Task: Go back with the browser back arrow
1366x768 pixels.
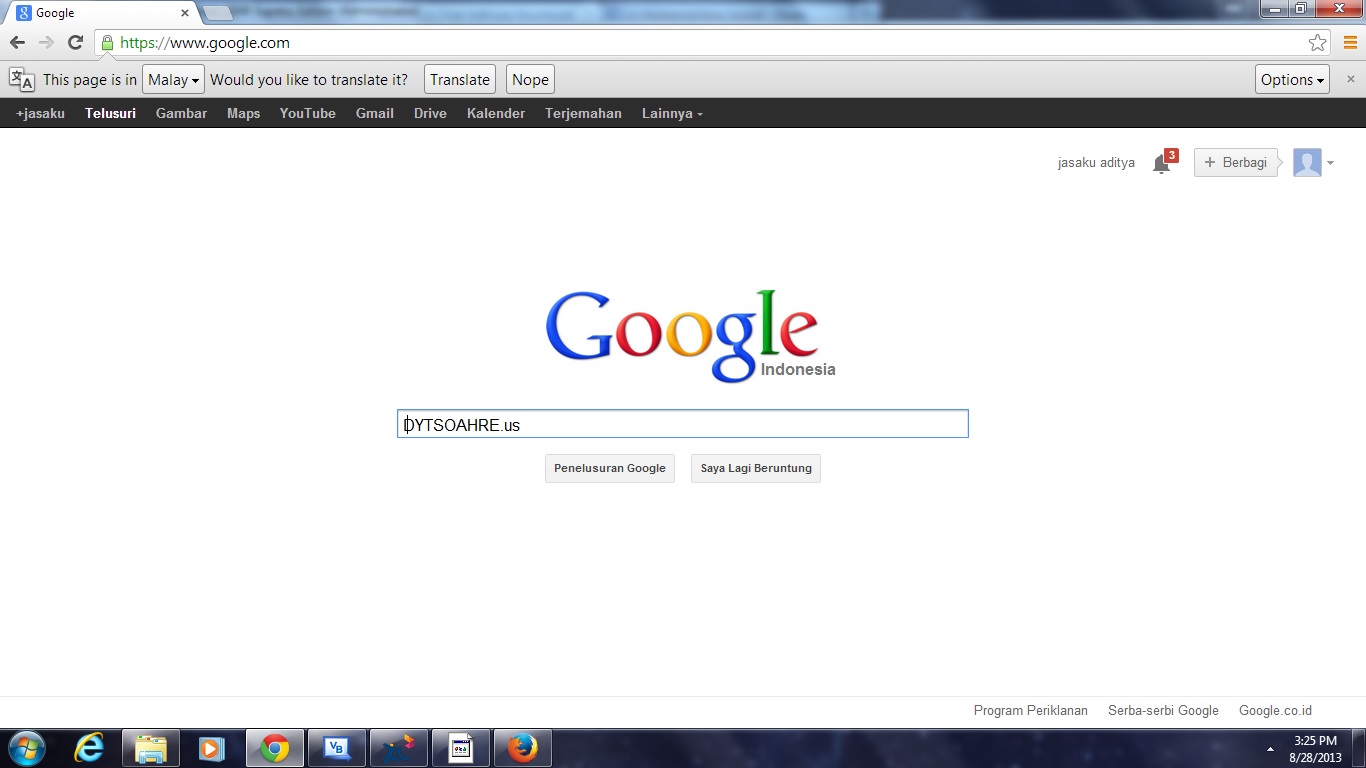Action: [x=17, y=43]
